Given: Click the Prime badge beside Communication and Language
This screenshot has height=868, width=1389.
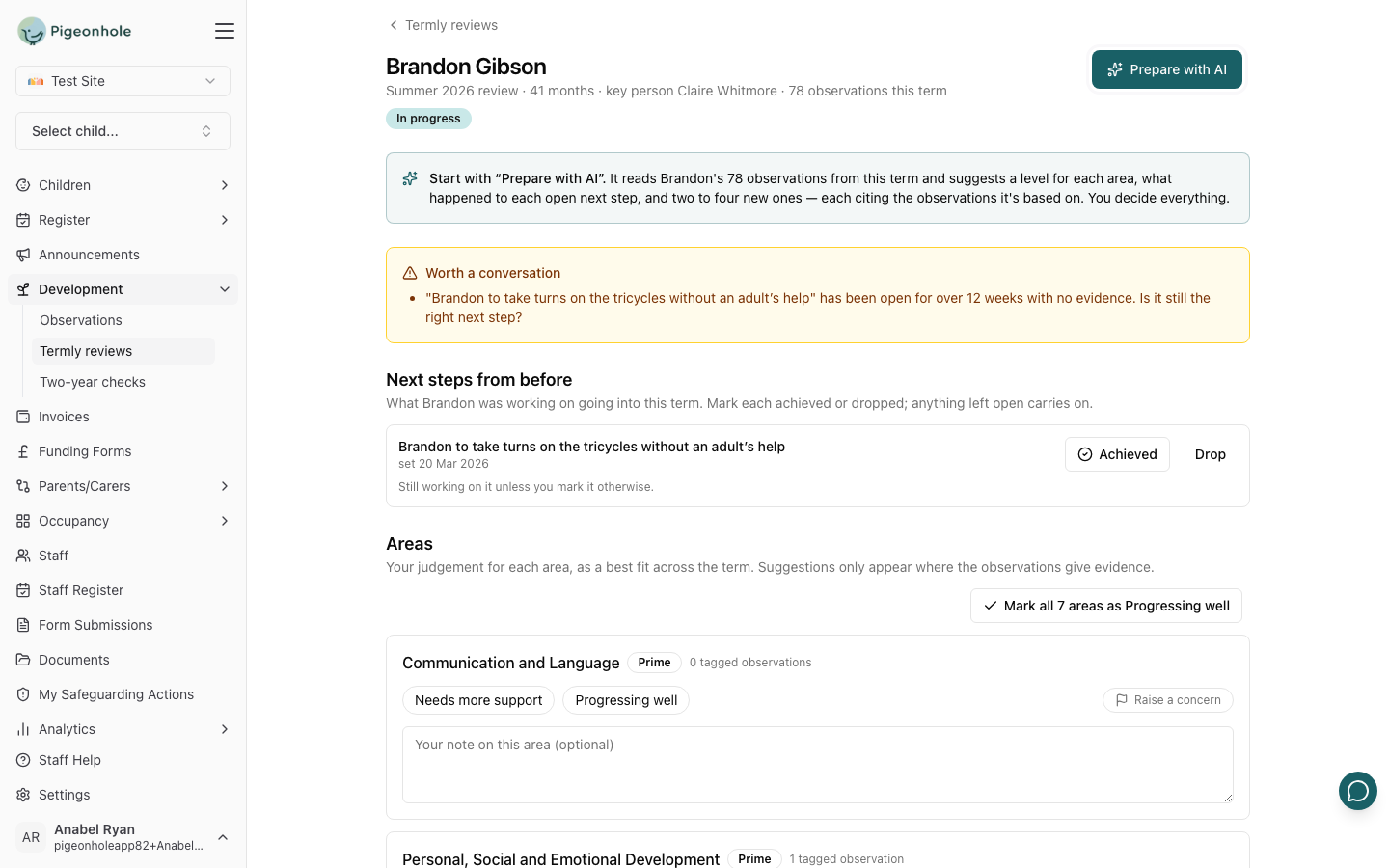Looking at the screenshot, I should coord(654,663).
